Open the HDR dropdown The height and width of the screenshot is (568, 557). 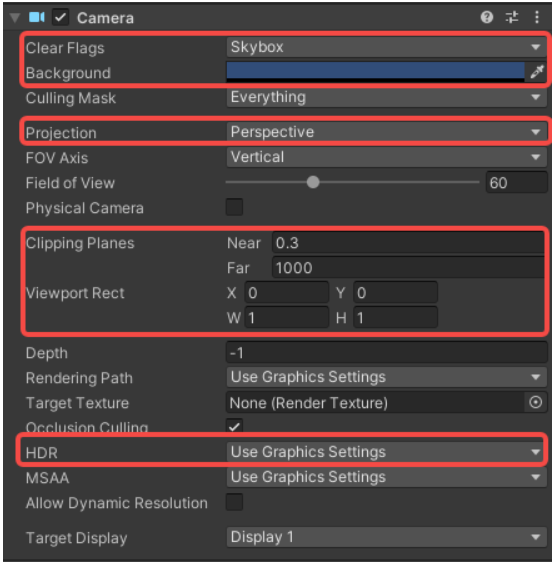pos(385,452)
